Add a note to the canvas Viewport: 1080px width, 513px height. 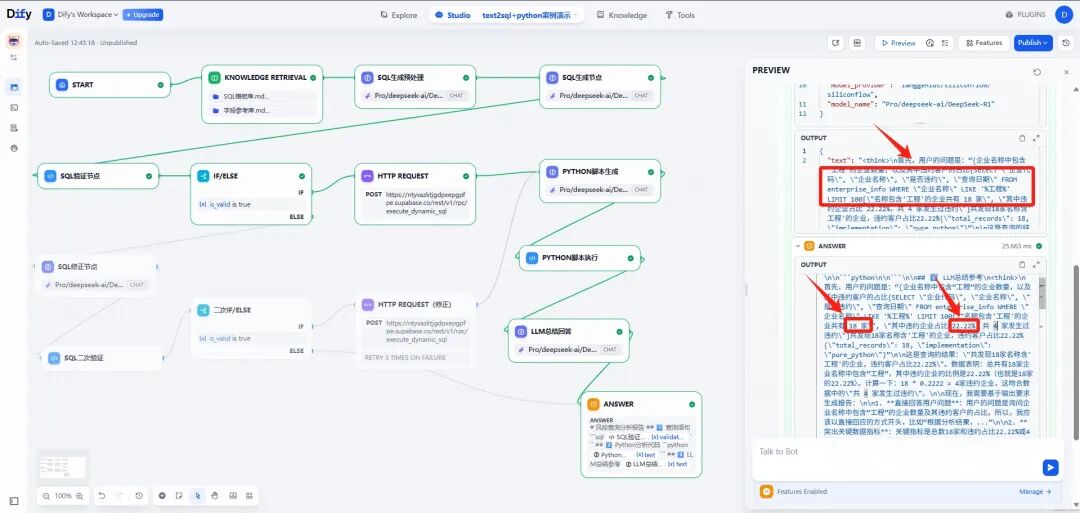(x=179, y=496)
